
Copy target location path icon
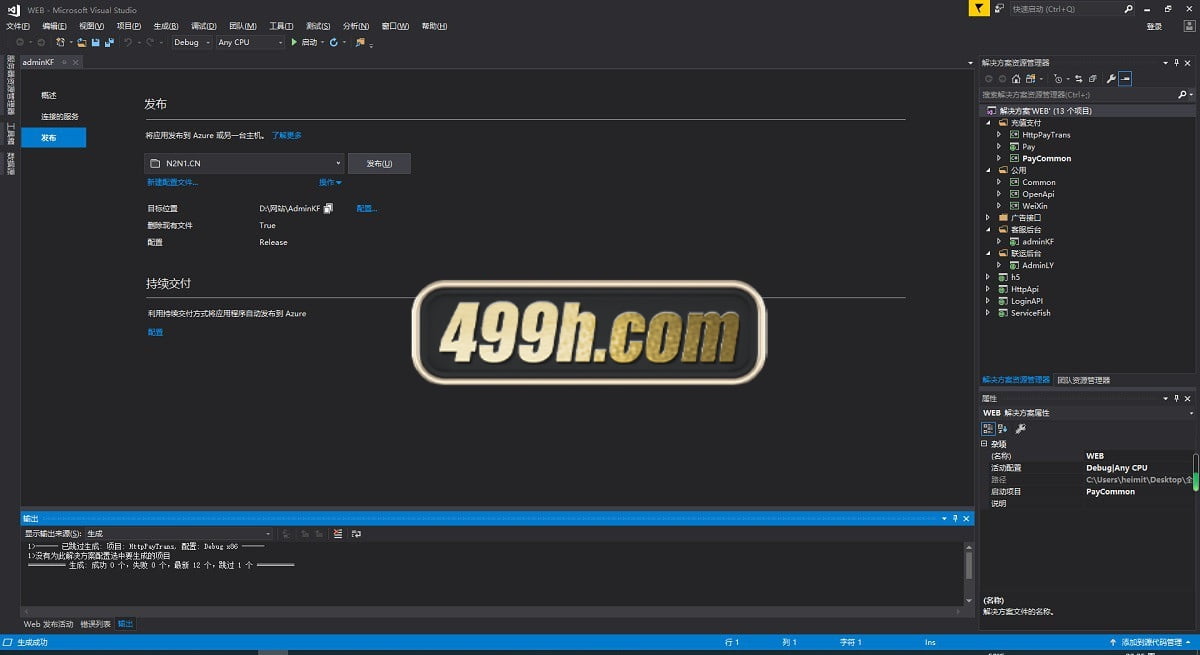point(328,208)
